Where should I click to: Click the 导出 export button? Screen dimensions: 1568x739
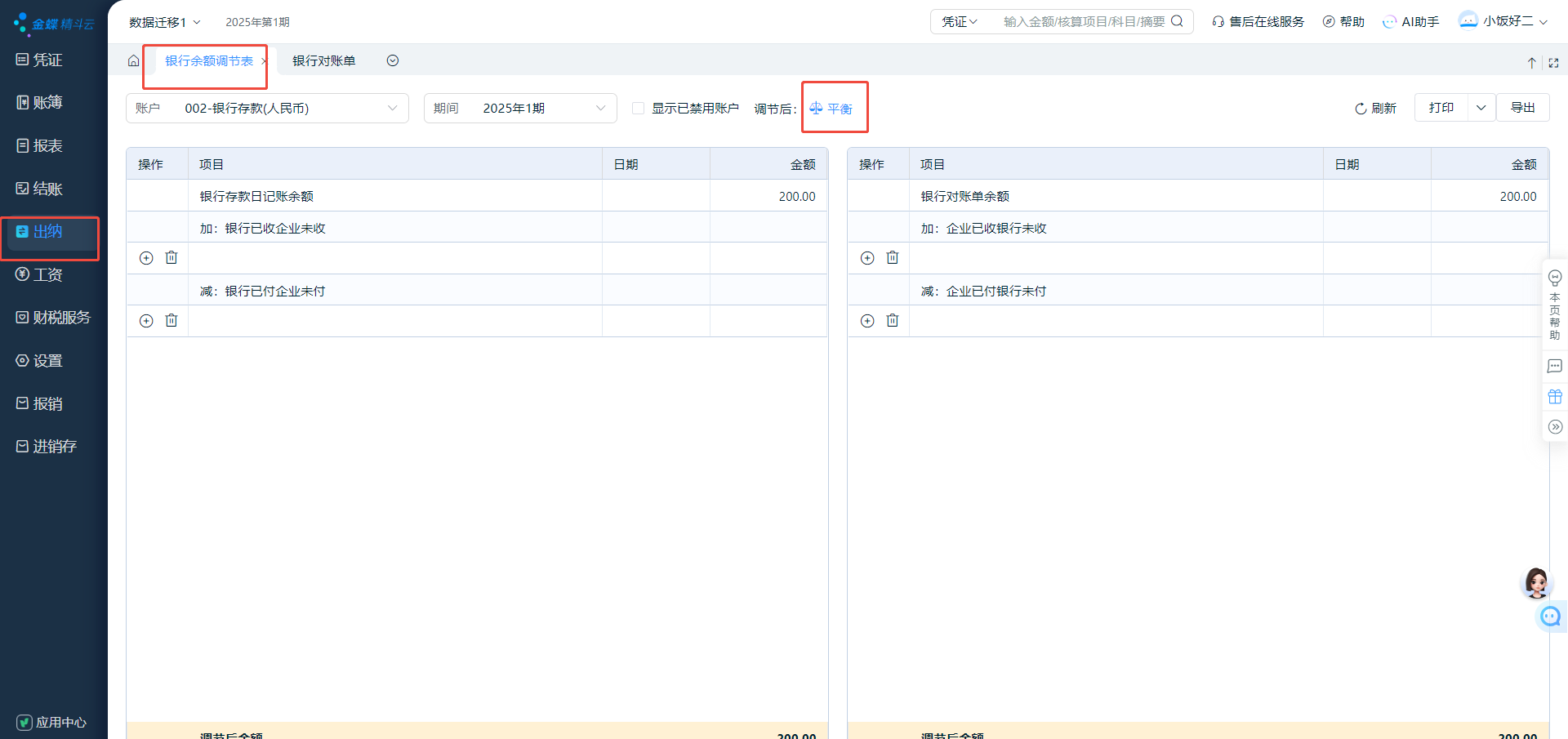point(1522,108)
